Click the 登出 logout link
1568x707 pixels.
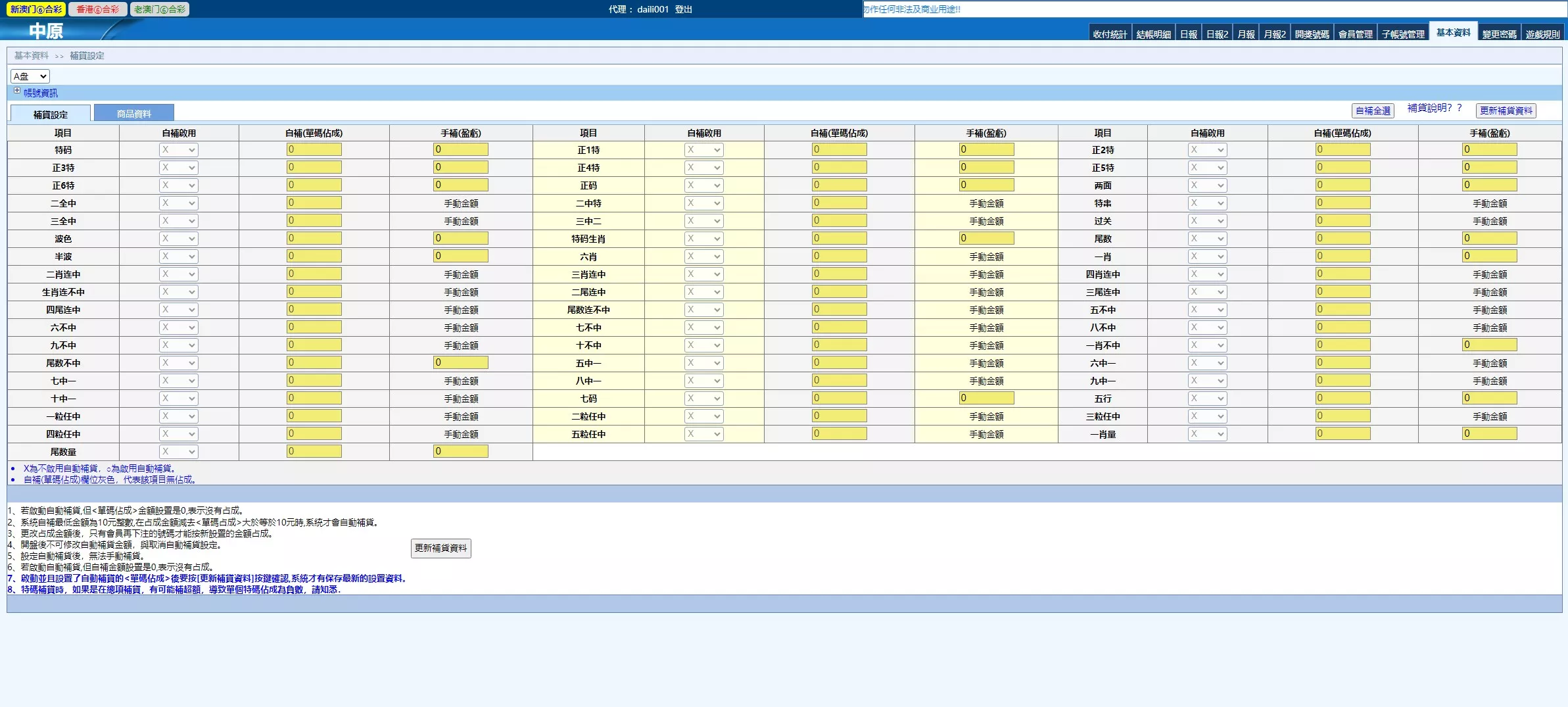tap(683, 9)
